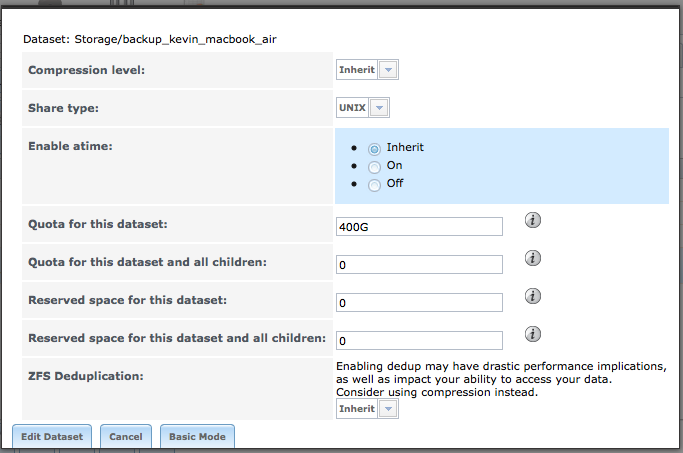Open the ZFS Deduplication Inherit dropdown
Image resolution: width=683 pixels, height=453 pixels.
(367, 409)
